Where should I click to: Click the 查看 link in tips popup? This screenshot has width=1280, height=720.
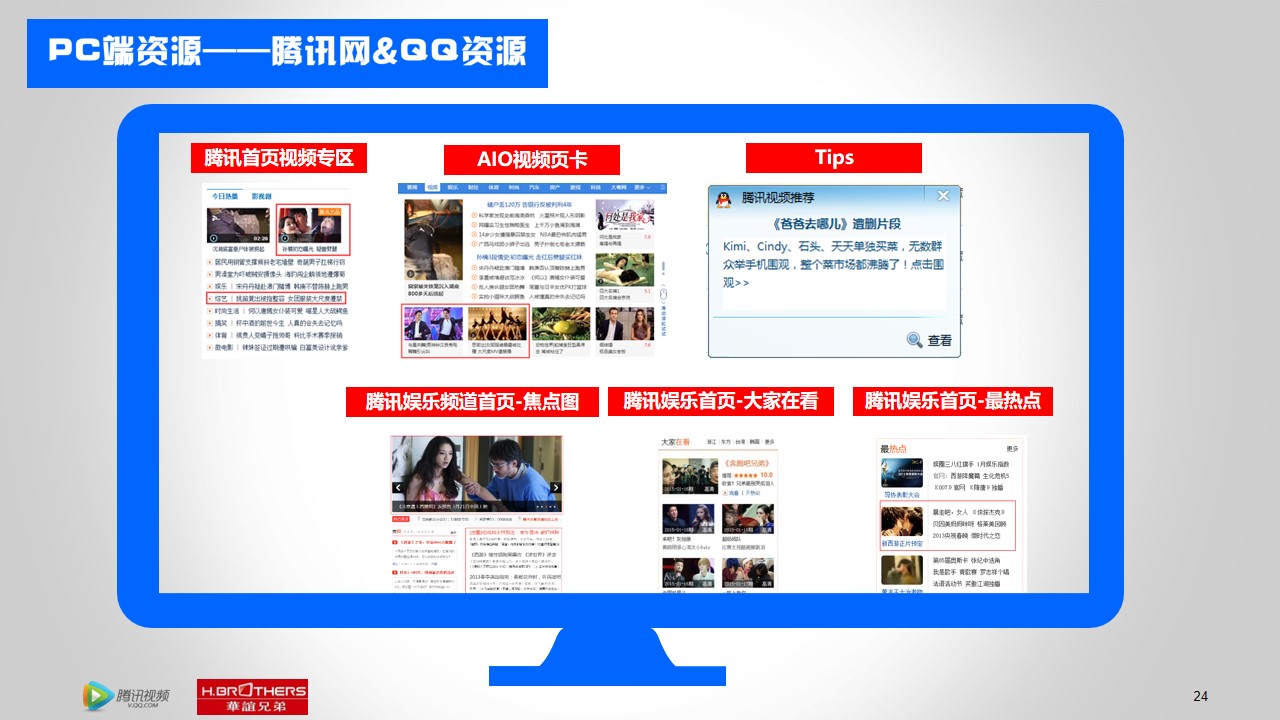pos(940,340)
